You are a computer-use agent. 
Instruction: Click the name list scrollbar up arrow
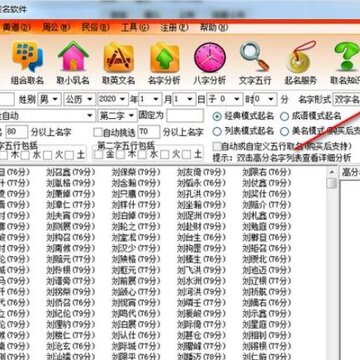(x=331, y=172)
